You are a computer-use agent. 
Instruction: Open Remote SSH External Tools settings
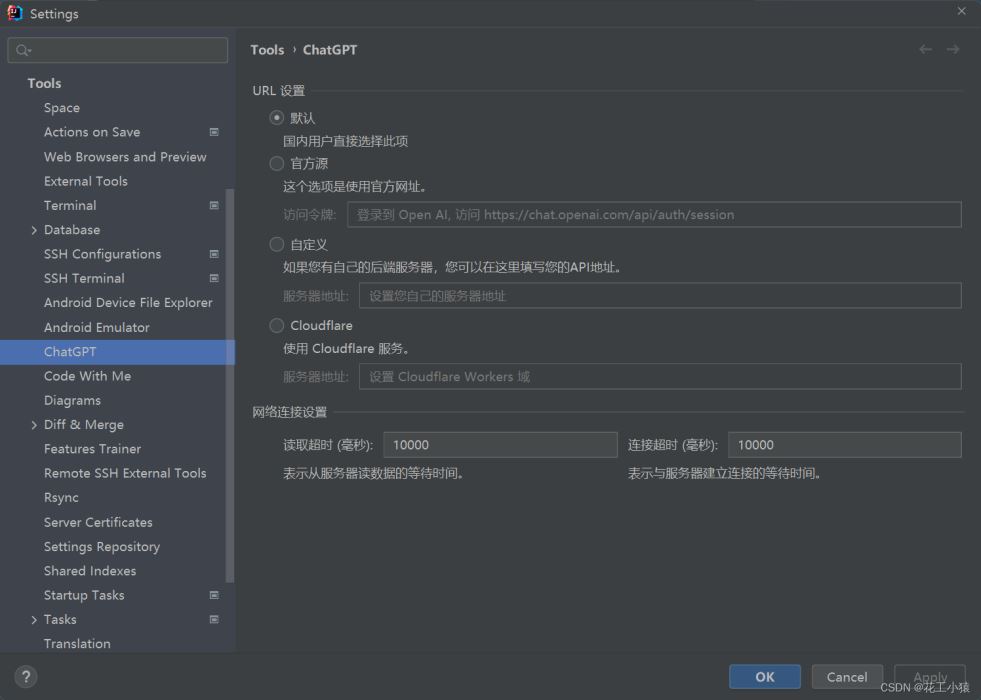pyautogui.click(x=125, y=473)
